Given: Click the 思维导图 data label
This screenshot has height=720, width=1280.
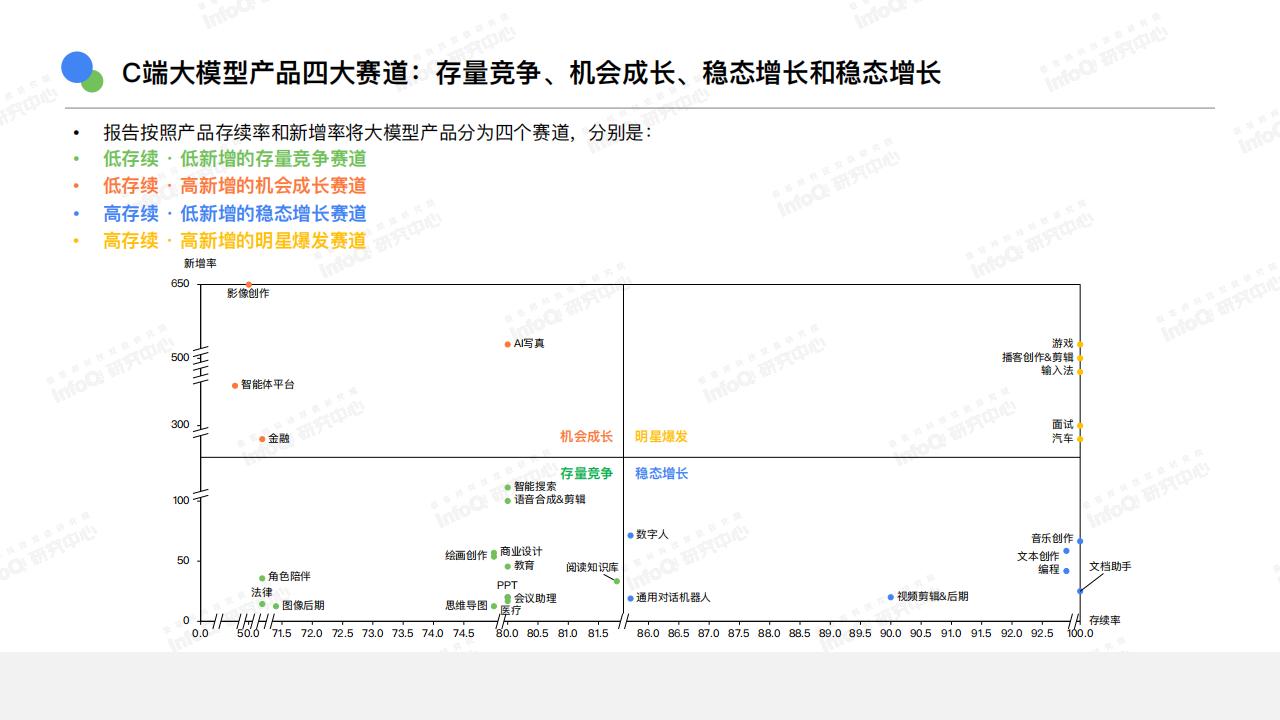Looking at the screenshot, I should pos(466,606).
